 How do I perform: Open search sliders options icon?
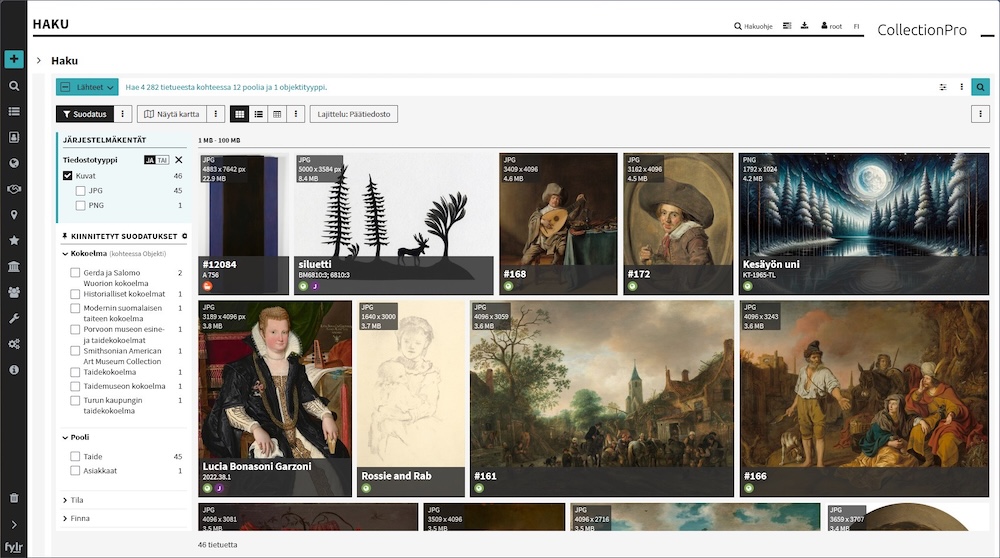(943, 87)
